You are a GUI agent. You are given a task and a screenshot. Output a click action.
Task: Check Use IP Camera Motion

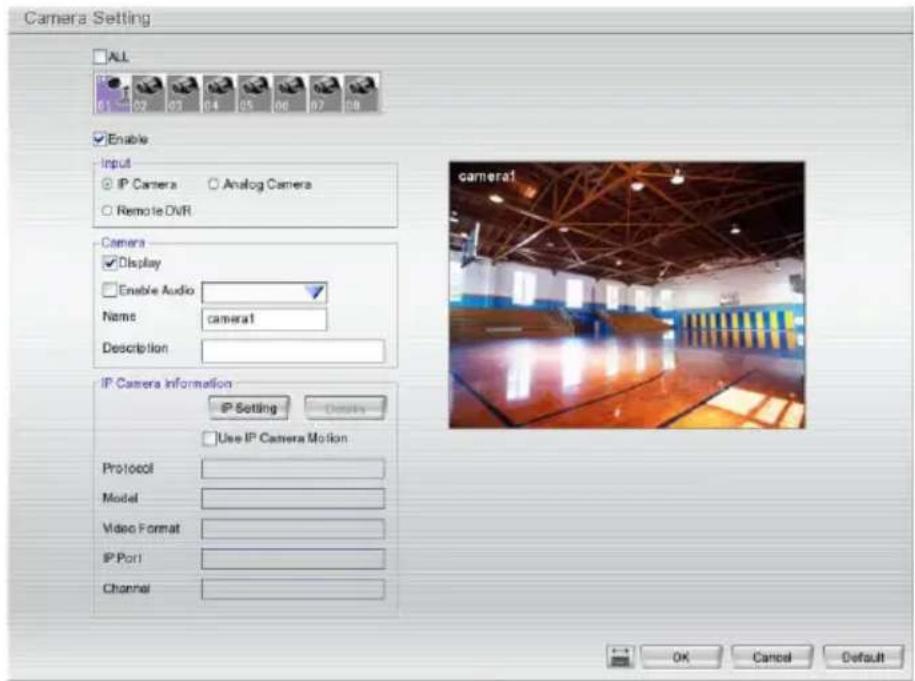[x=209, y=438]
